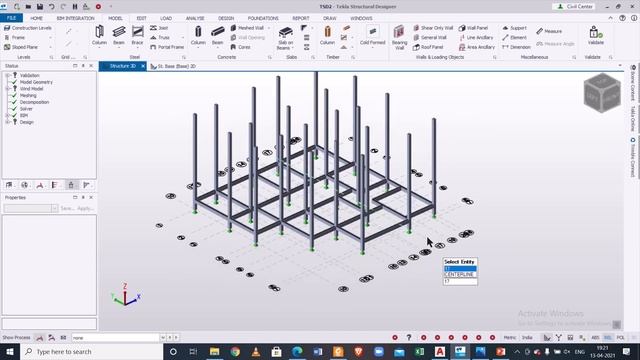Open the FILE menu
640x360 pixels.
click(x=11, y=18)
